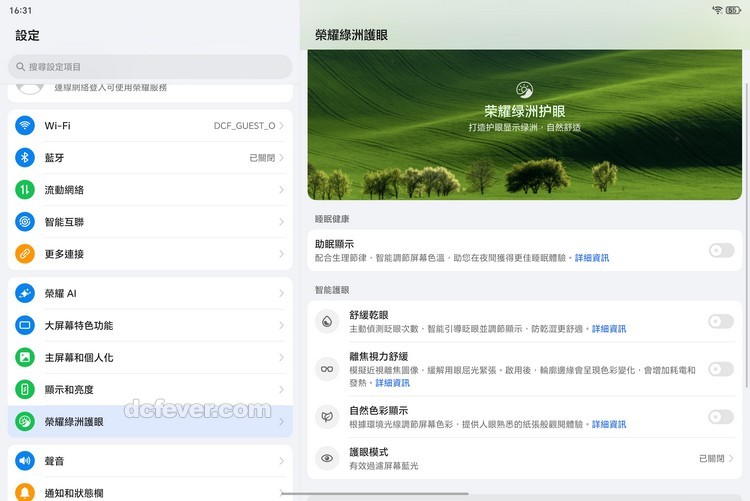Tap the chevron on 大屏幕特色功能 row

282,325
